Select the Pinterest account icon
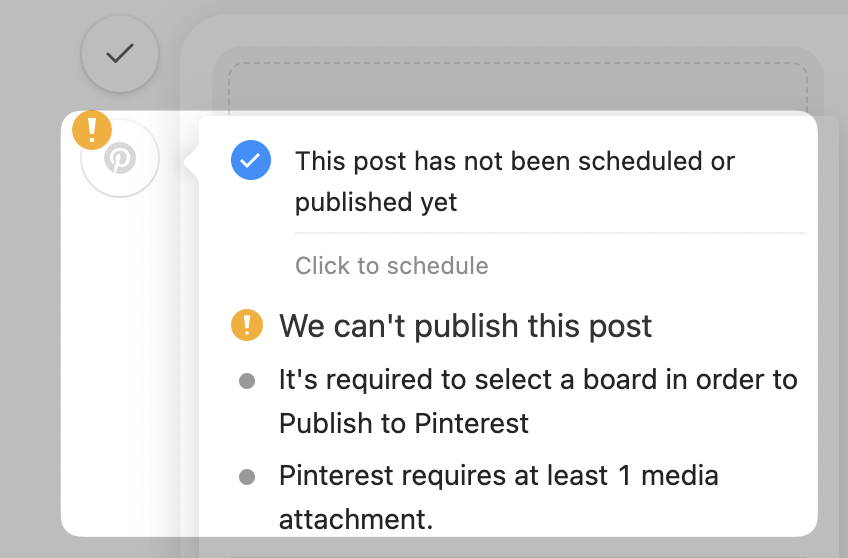Image resolution: width=848 pixels, height=558 pixels. [x=120, y=158]
